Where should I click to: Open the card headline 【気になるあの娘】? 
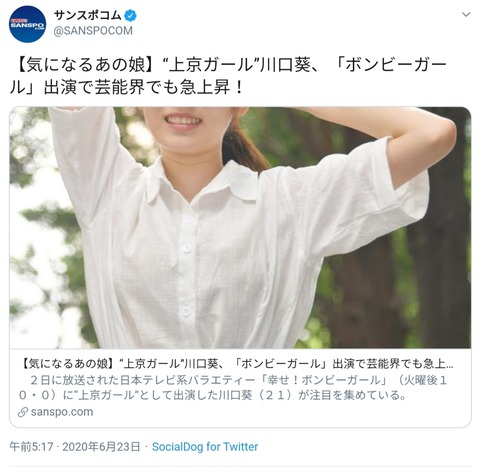coord(237,364)
